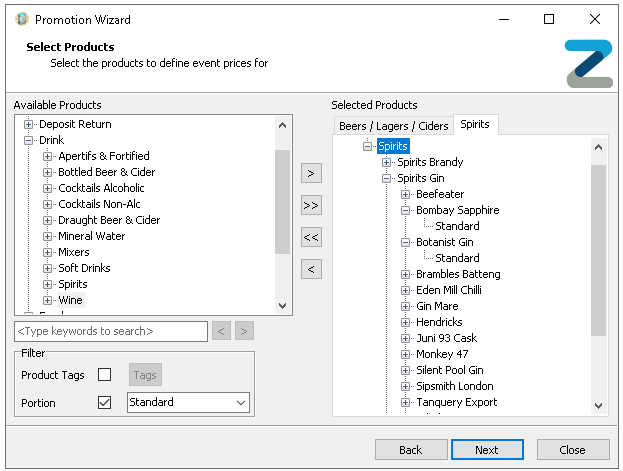Screen dimensions: 623x471
Task: Click the Next button
Action: tap(487, 450)
